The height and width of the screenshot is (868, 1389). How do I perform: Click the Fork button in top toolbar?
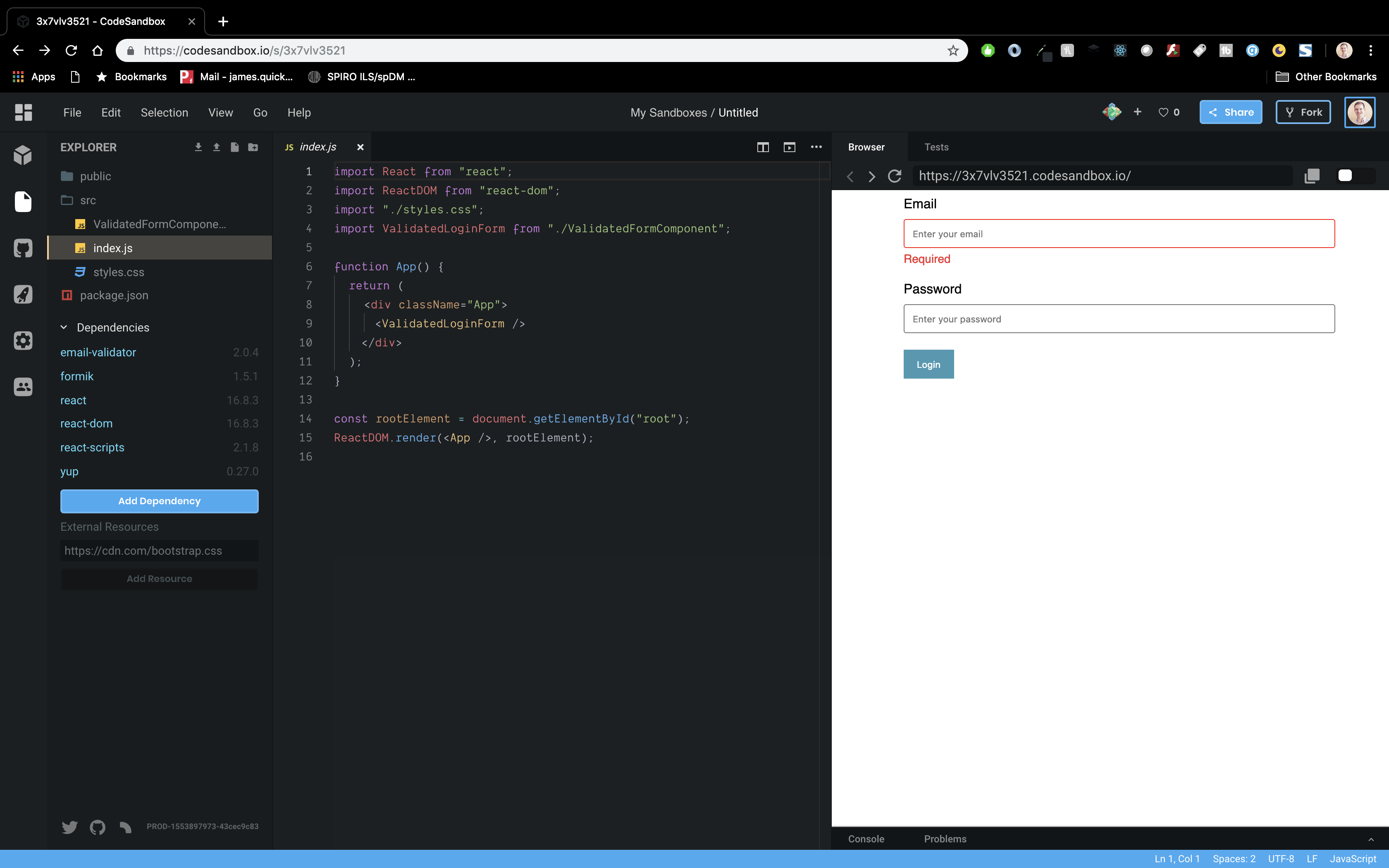[x=1303, y=111]
